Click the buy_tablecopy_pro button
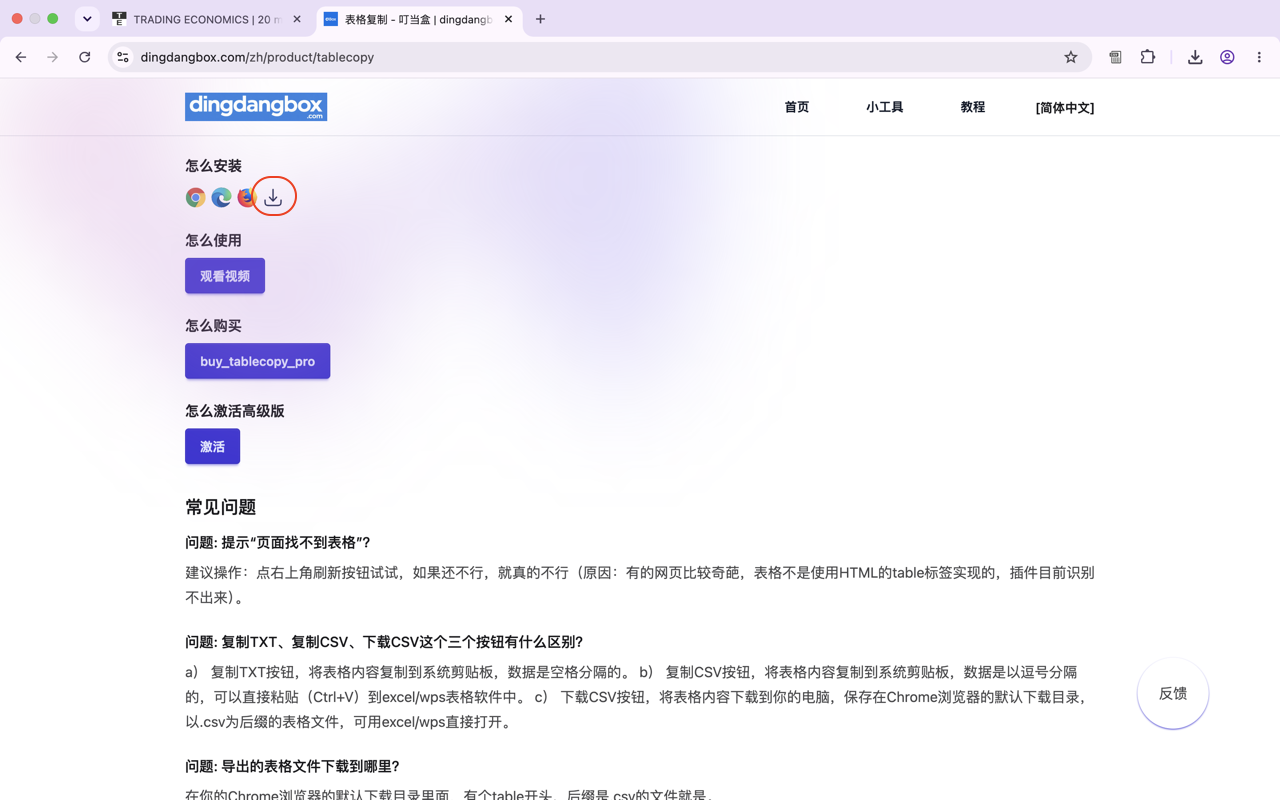 257,361
